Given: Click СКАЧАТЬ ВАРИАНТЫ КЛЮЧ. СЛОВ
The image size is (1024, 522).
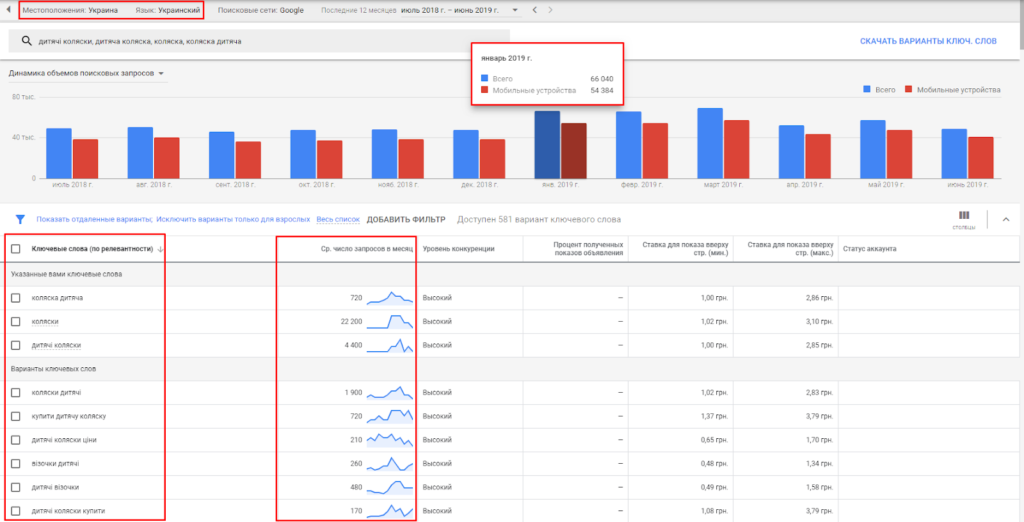Looking at the screenshot, I should click(x=928, y=42).
